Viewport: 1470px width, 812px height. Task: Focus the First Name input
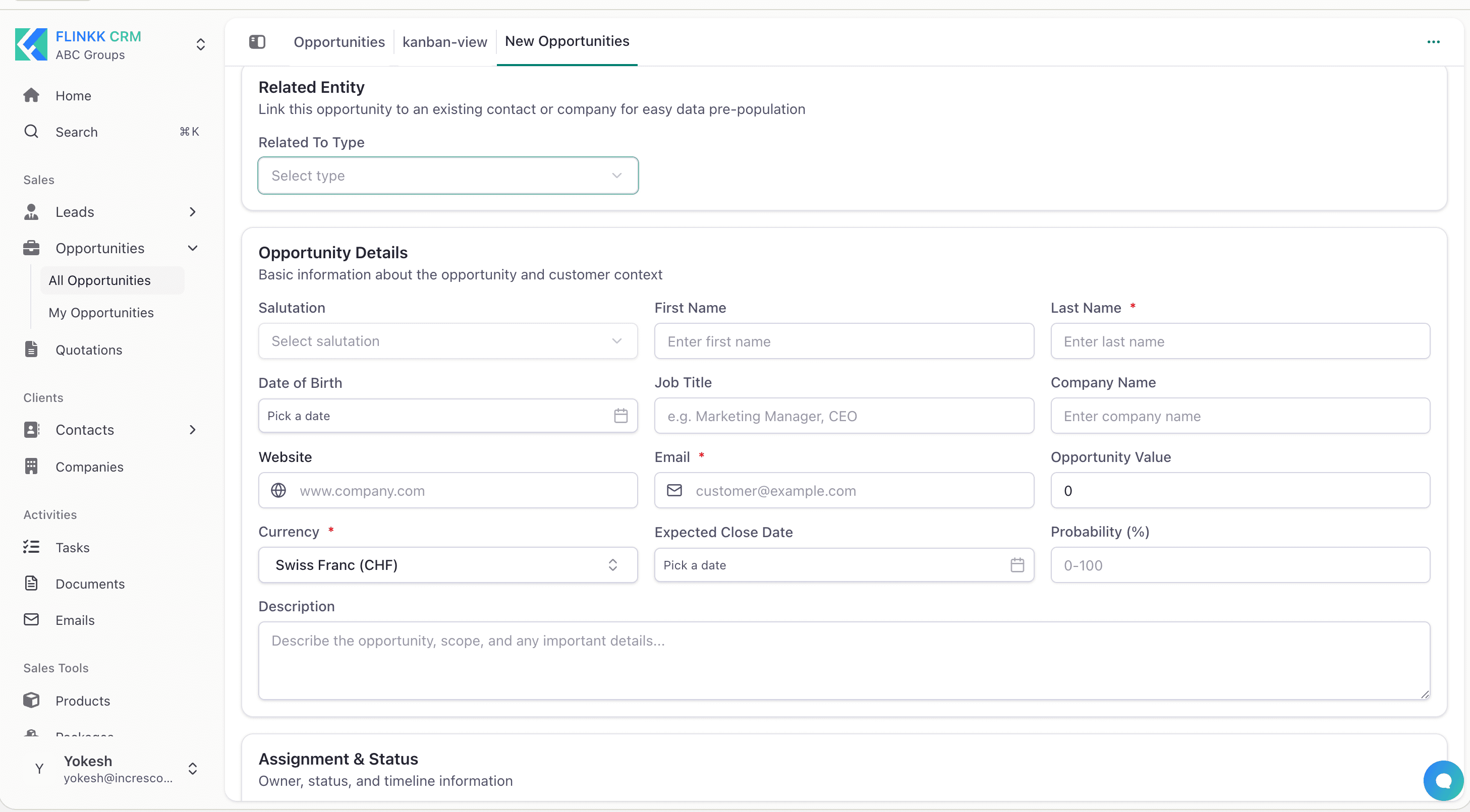(x=844, y=341)
